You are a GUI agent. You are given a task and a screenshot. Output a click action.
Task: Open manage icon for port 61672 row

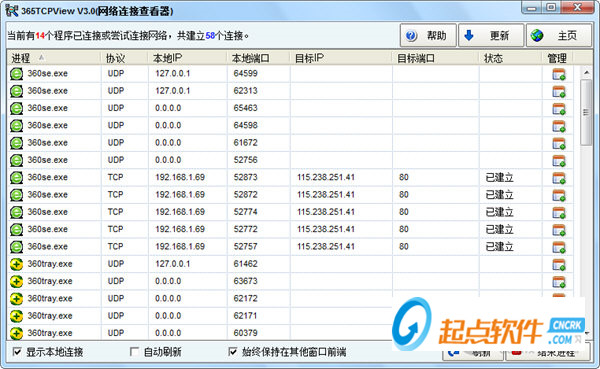pos(559,143)
